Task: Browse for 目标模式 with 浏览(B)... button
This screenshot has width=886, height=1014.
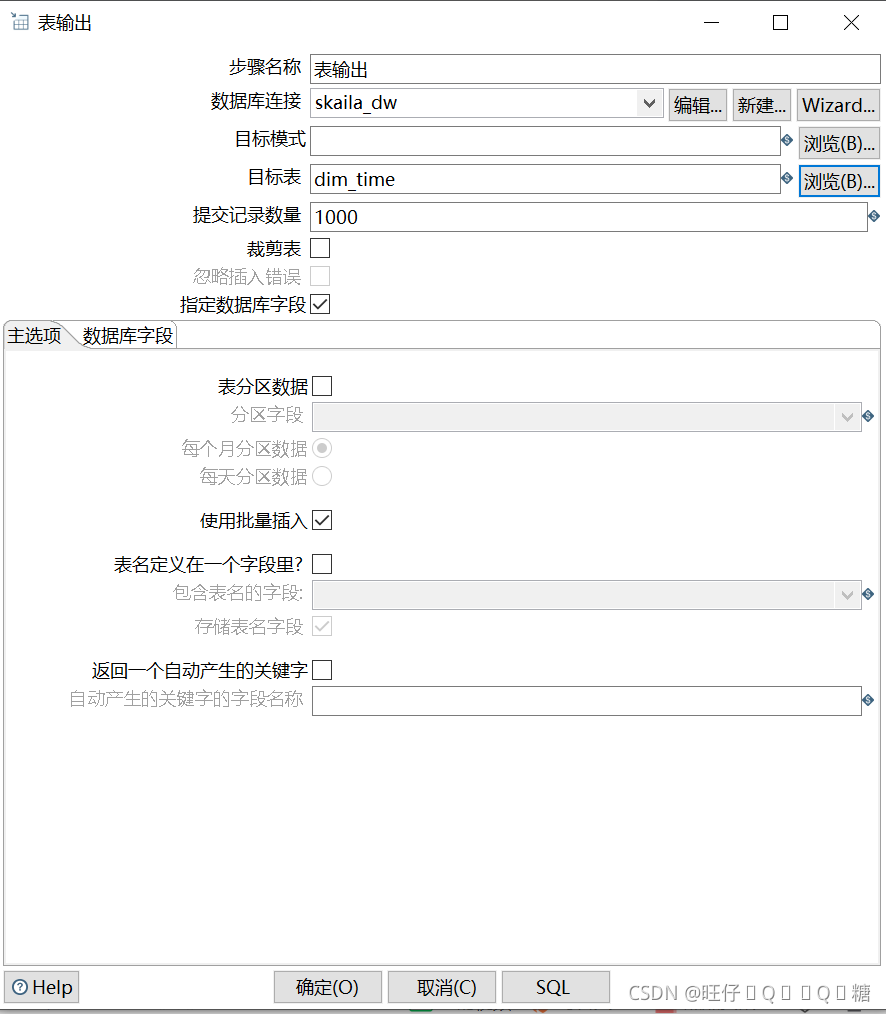Action: pyautogui.click(x=839, y=143)
